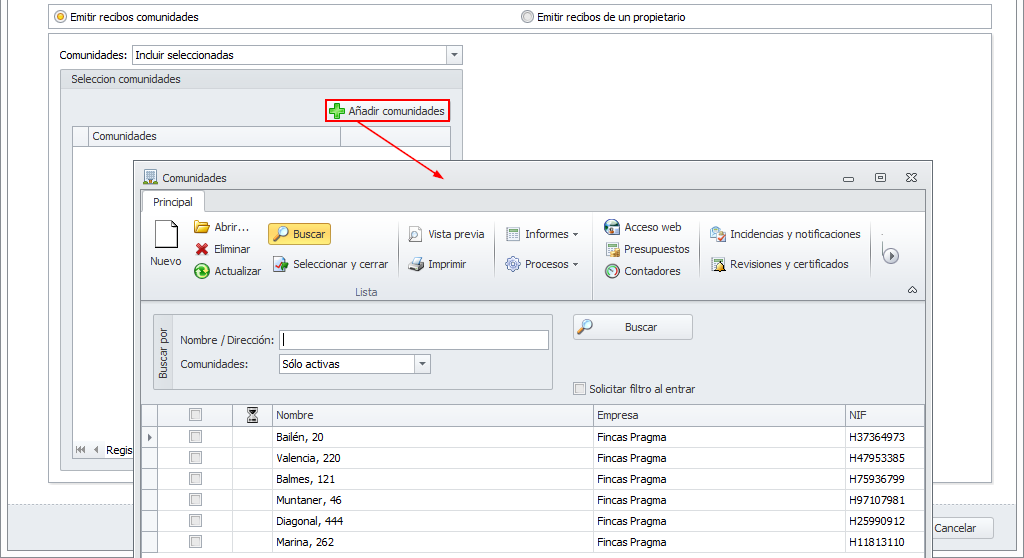
Task: Go to first record in navigator
Action: 80,450
